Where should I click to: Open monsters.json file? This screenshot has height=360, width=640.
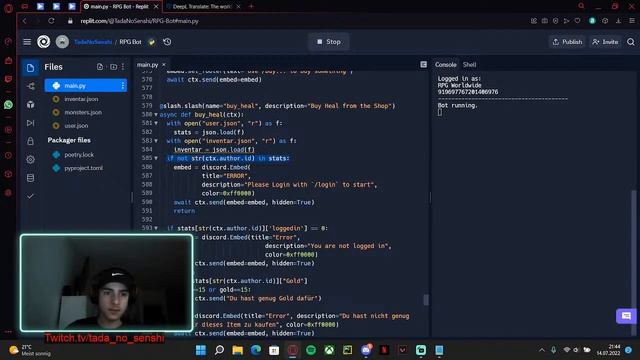point(83,112)
